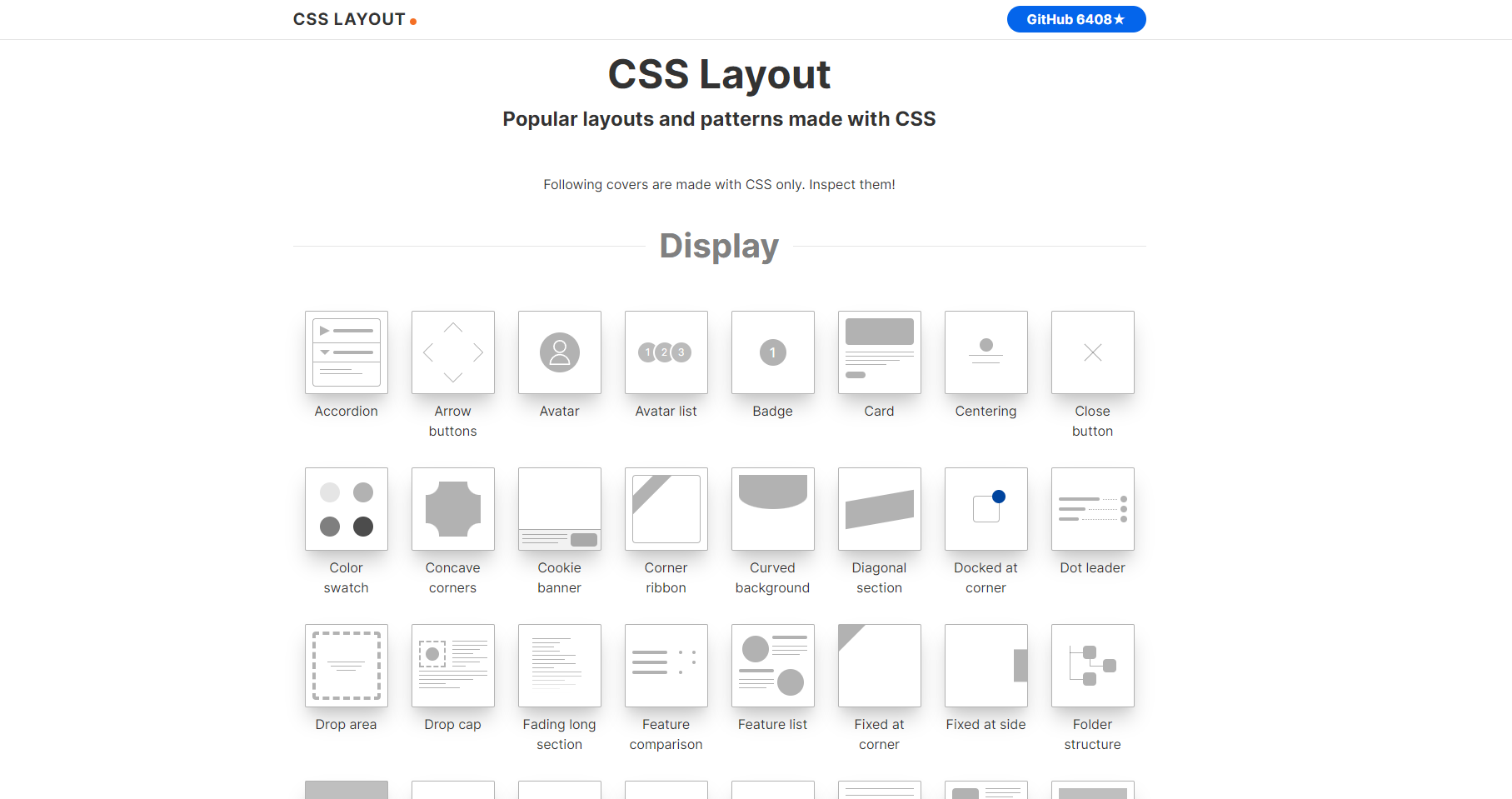Open the Avatar list pattern icon

click(x=666, y=352)
